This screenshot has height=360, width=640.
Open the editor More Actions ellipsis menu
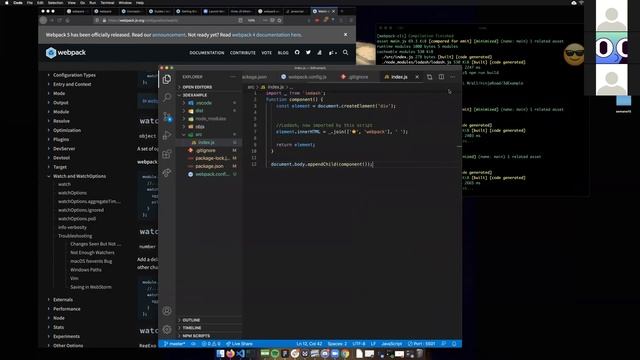[x=453, y=77]
